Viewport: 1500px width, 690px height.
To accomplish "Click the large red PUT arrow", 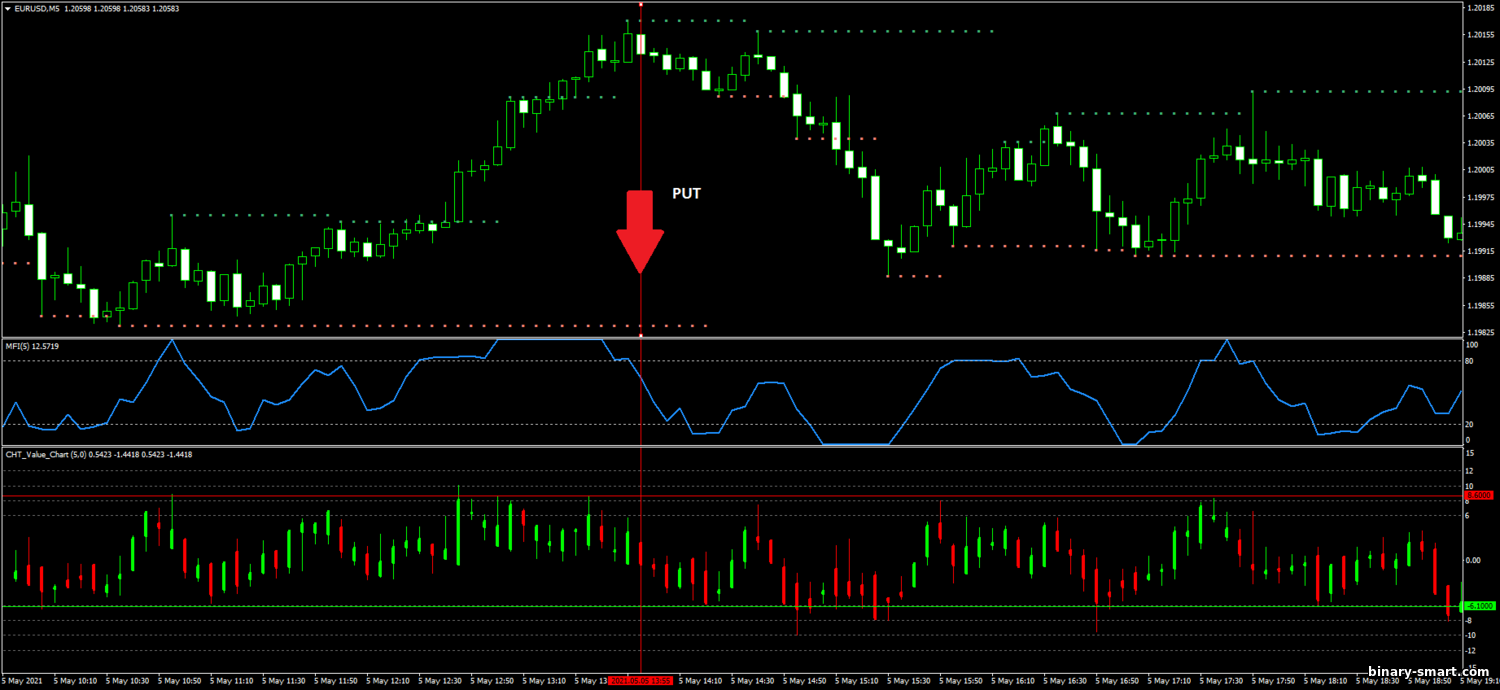I will pos(640,230).
